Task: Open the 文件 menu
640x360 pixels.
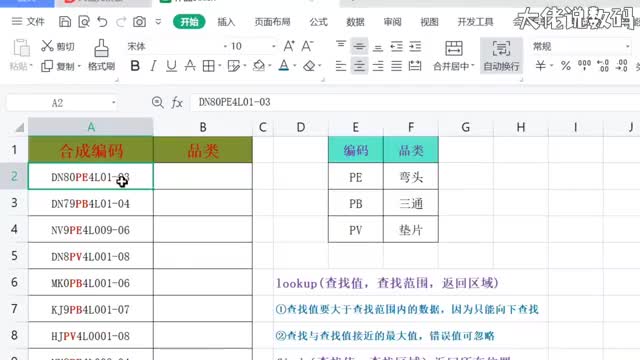Action: click(x=28, y=22)
